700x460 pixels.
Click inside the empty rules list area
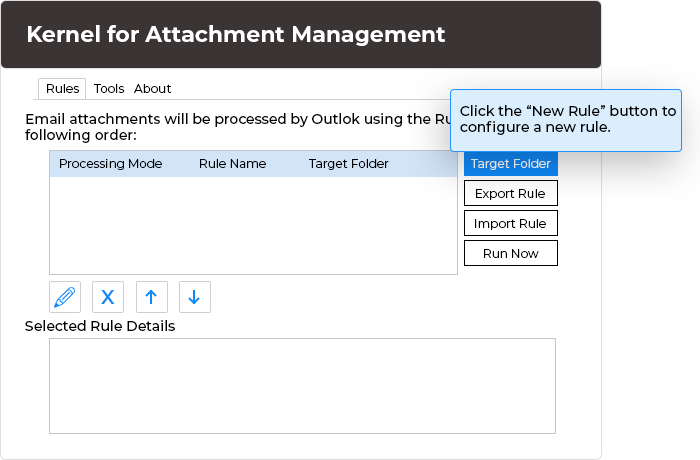[x=253, y=225]
